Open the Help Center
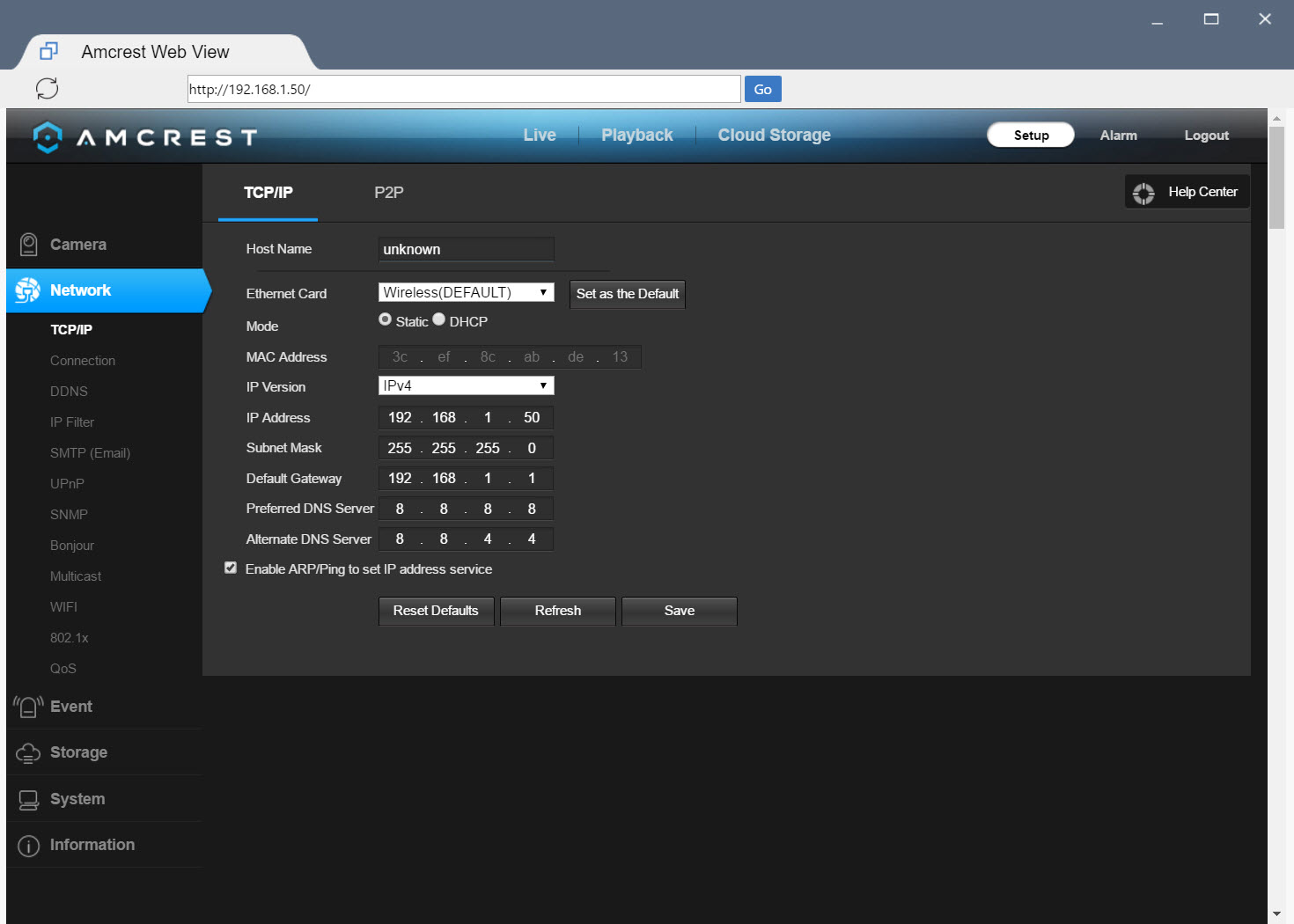This screenshot has height=924, width=1294. point(1187,192)
